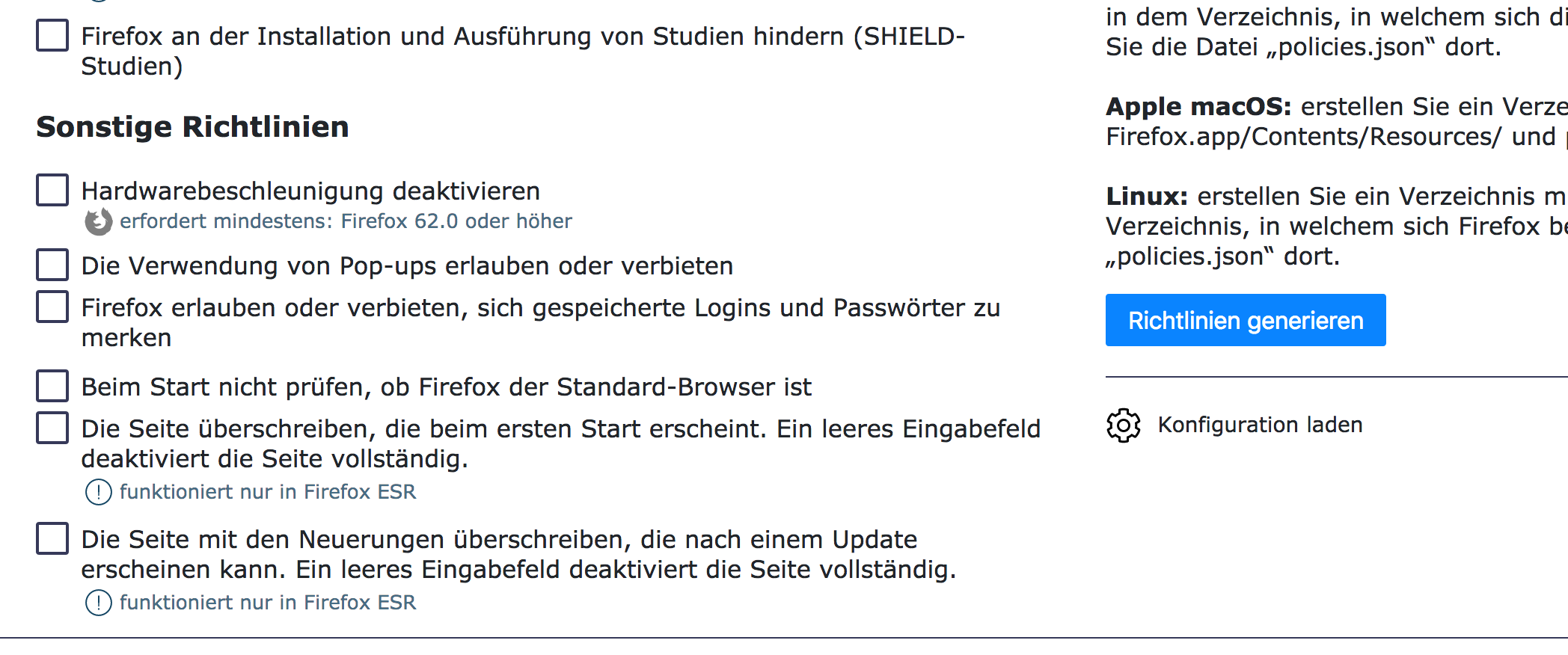
Task: Enable the SHIELD-Studien blocking checkbox
Action: pyautogui.click(x=52, y=36)
